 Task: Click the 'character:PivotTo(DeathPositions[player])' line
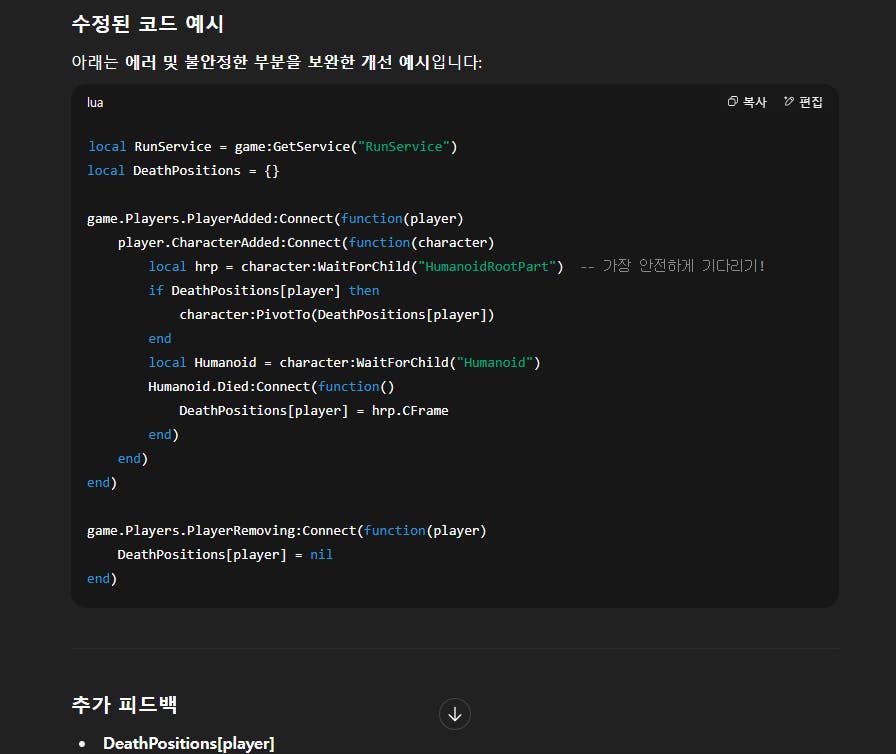337,315
